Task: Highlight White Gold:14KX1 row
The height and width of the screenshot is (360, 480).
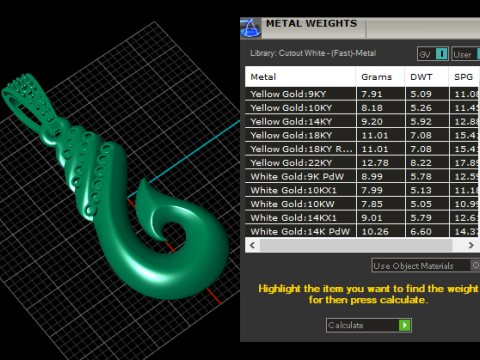Action: point(362,218)
